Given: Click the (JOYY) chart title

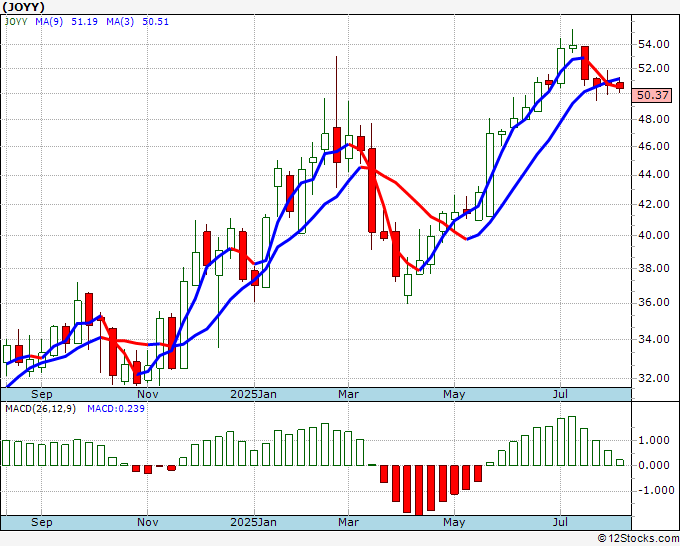Looking at the screenshot, I should coord(23,7).
